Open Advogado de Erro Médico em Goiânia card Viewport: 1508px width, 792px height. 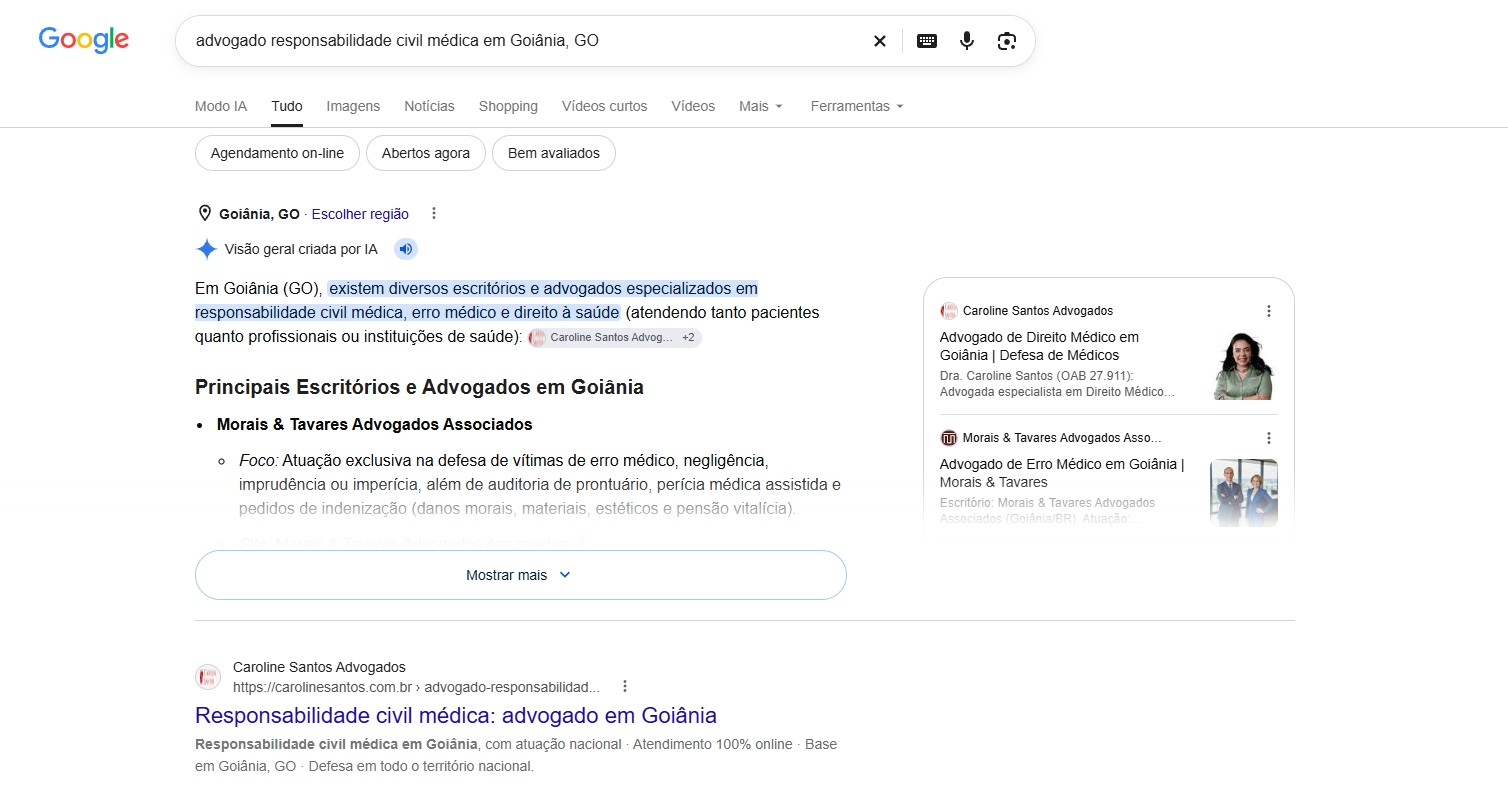1062,473
